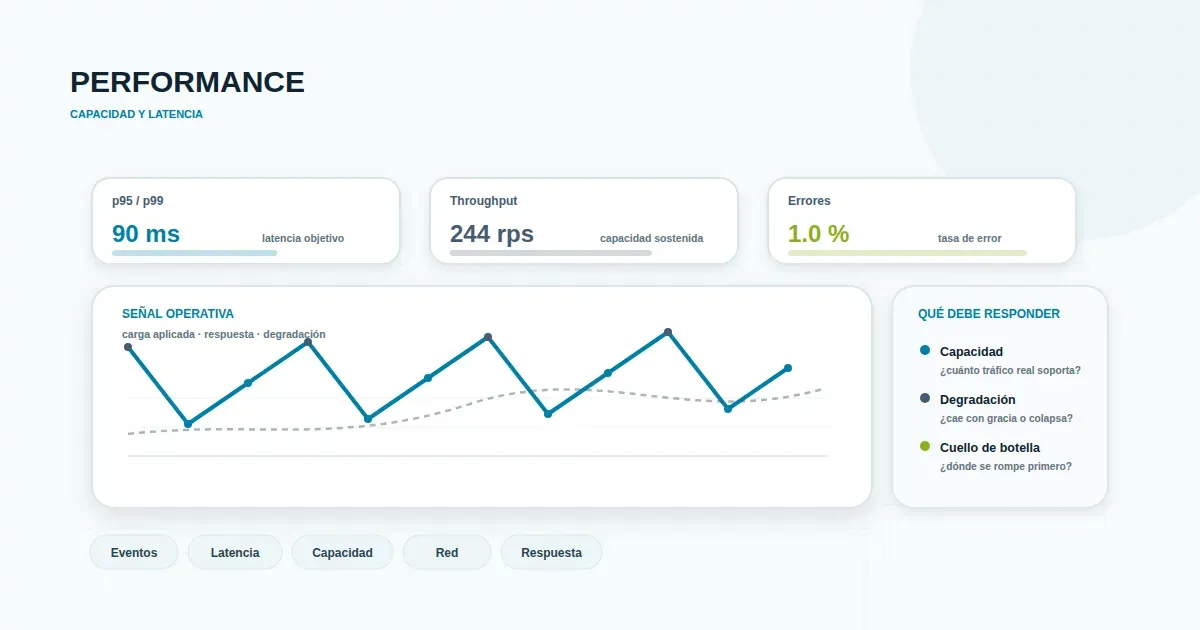Click ¿dónde se rompe primero? text

pyautogui.click(x=1006, y=466)
